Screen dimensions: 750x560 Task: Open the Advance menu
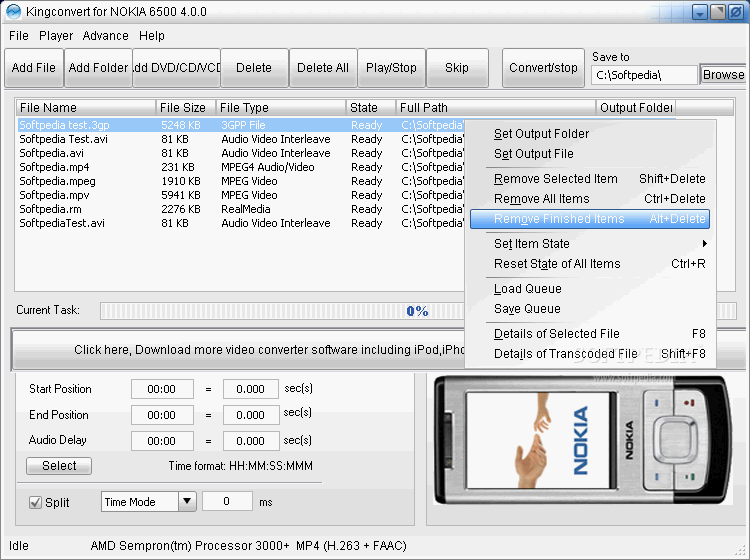[x=105, y=36]
